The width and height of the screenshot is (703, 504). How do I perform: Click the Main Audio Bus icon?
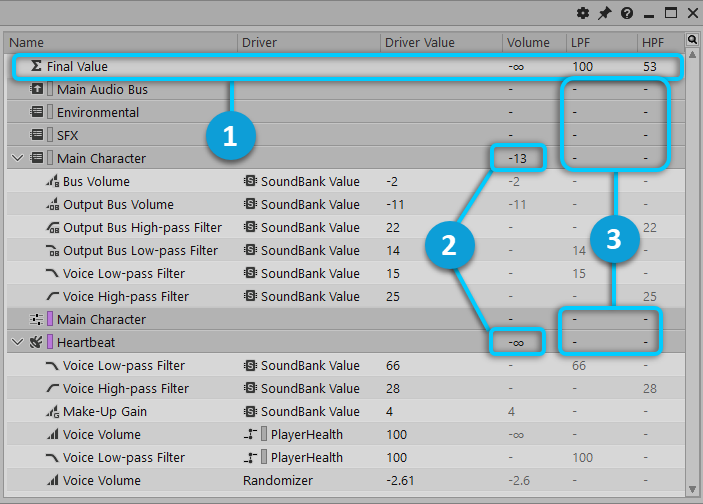coord(37,90)
